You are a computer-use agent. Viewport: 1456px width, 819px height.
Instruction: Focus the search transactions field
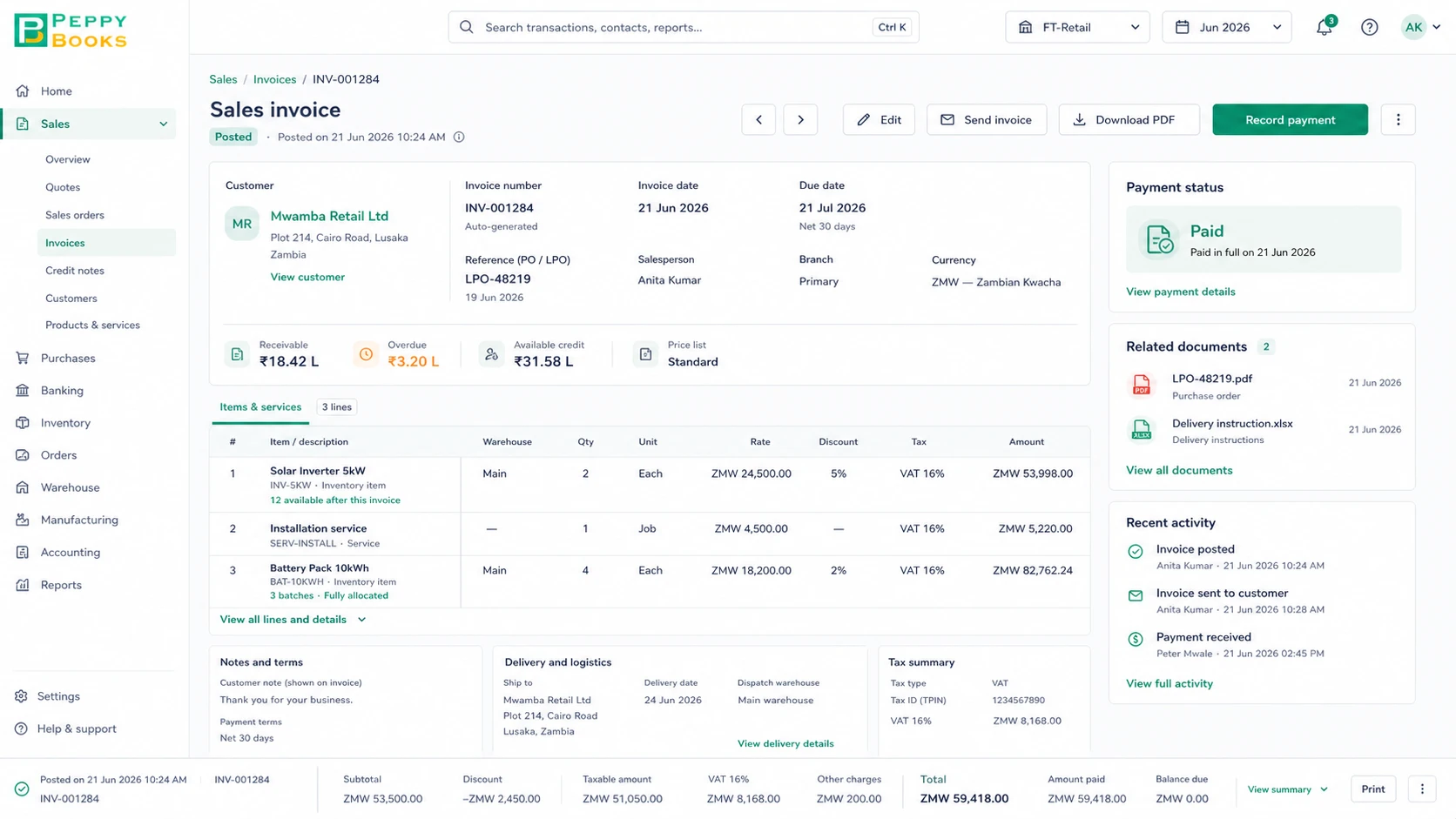pos(684,27)
